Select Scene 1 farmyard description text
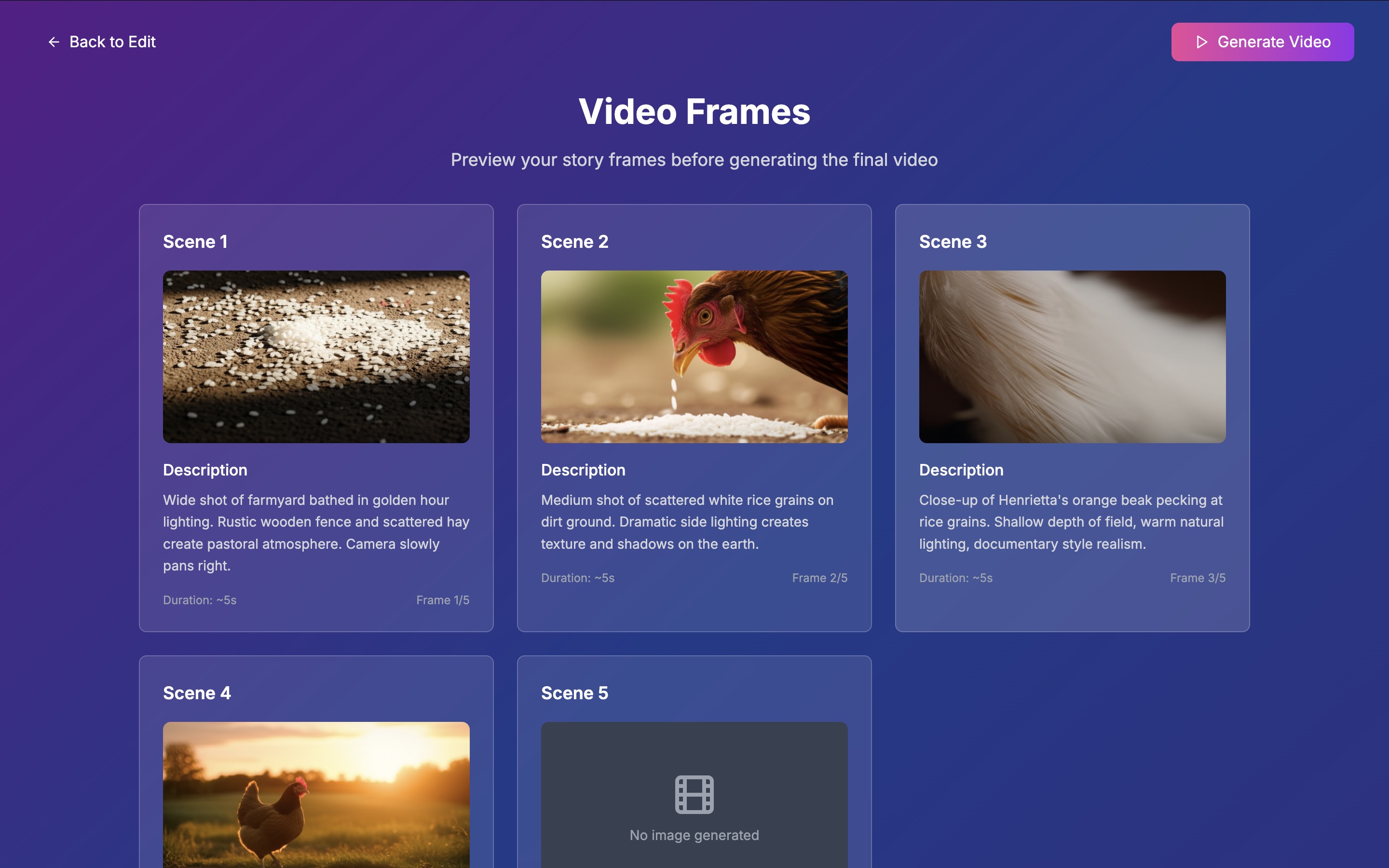1389x868 pixels. (x=316, y=533)
